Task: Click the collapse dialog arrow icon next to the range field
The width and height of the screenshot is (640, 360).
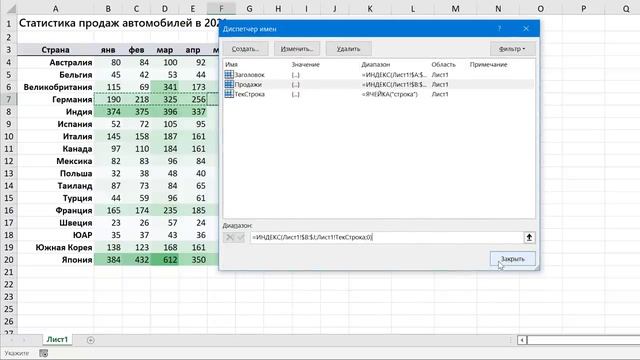Action: pos(529,237)
